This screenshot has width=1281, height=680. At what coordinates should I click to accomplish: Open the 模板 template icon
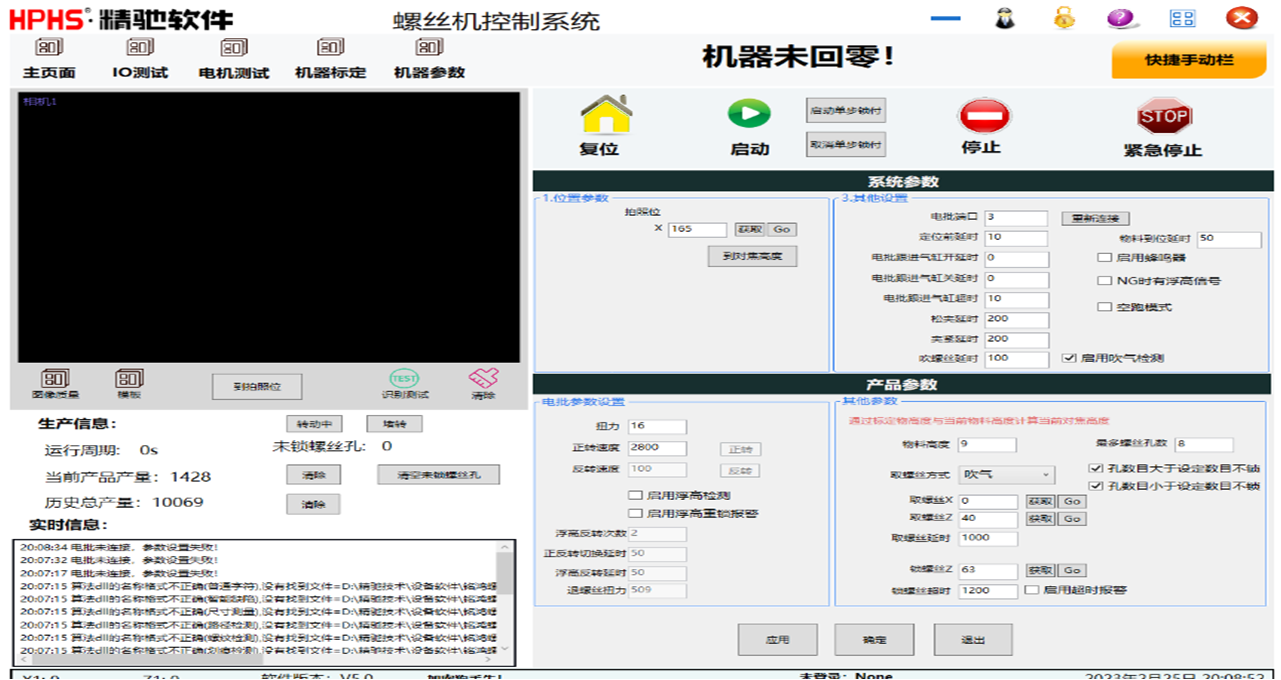(x=130, y=379)
